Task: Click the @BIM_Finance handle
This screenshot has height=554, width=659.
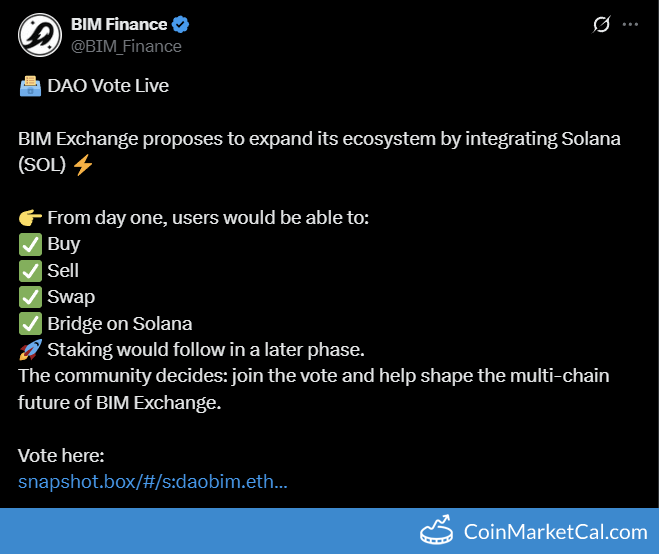Action: 126,46
